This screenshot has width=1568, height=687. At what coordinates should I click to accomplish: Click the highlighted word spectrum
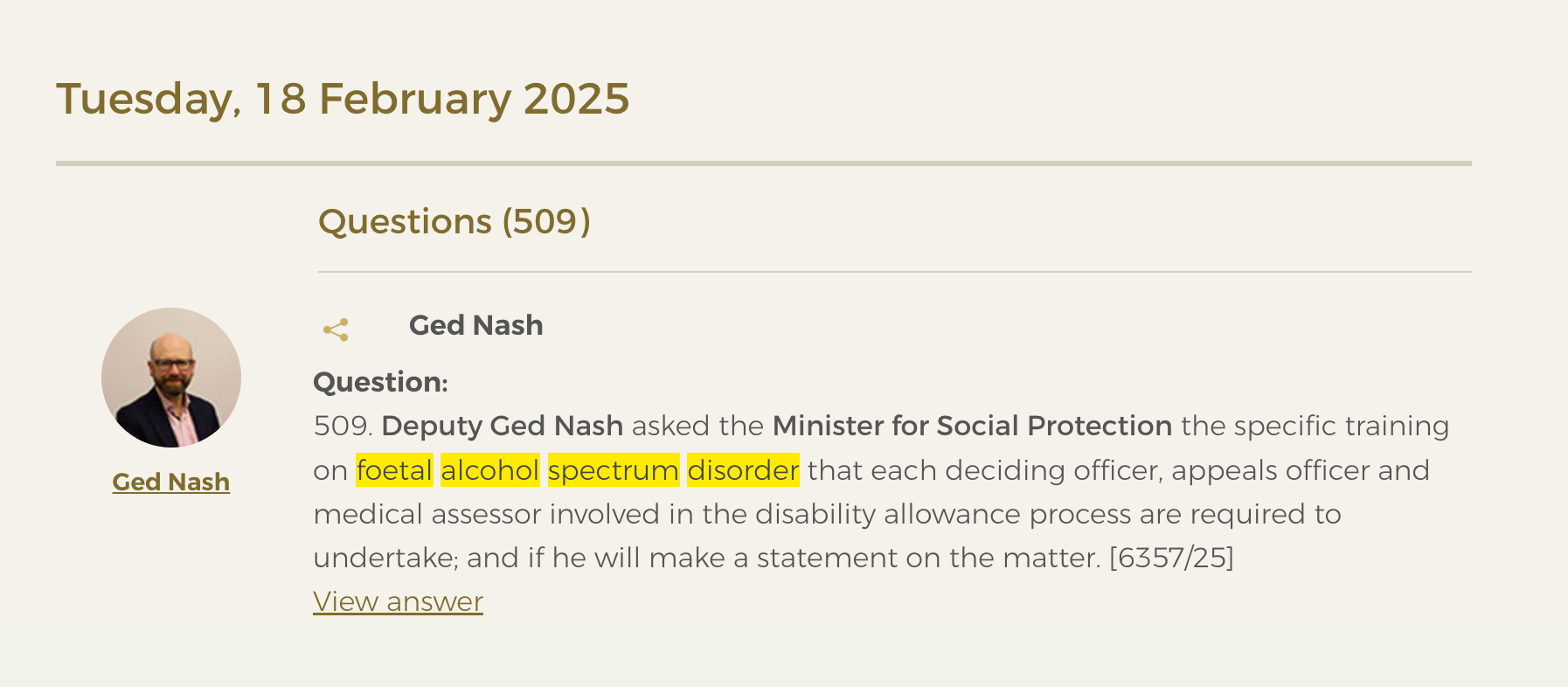(x=614, y=470)
